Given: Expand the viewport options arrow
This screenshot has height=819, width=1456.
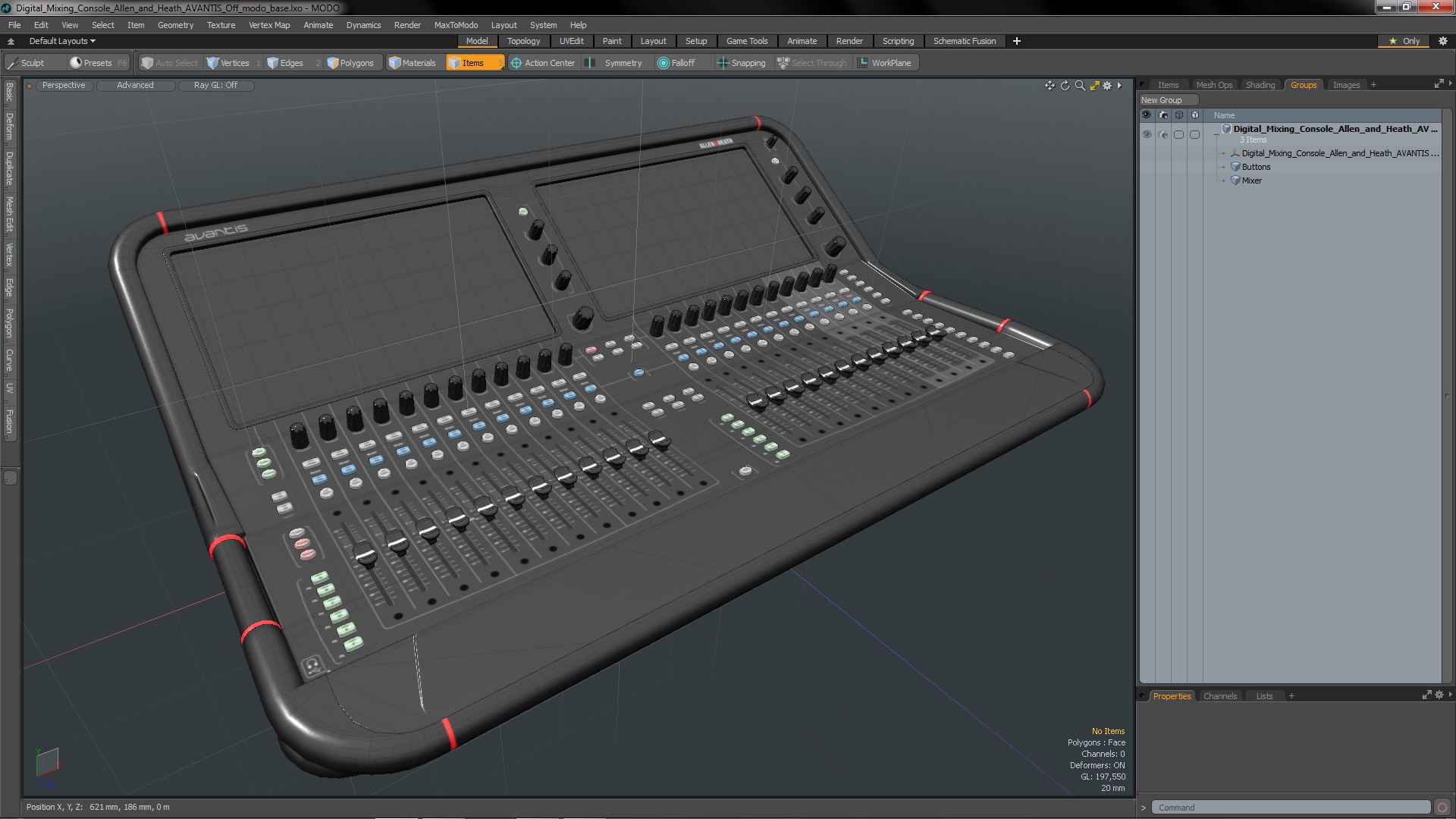Looking at the screenshot, I should tap(1119, 86).
